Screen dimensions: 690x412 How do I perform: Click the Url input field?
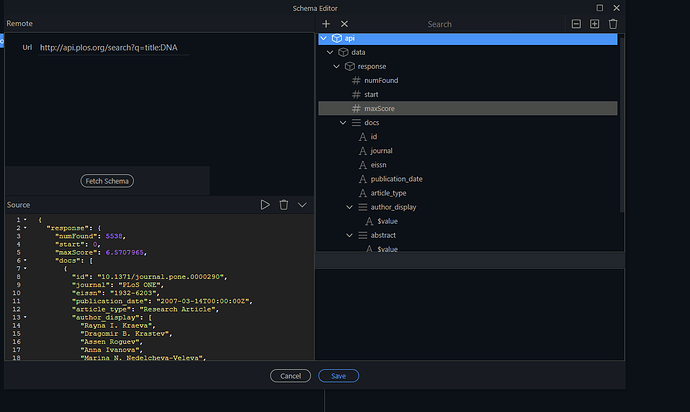click(x=114, y=48)
